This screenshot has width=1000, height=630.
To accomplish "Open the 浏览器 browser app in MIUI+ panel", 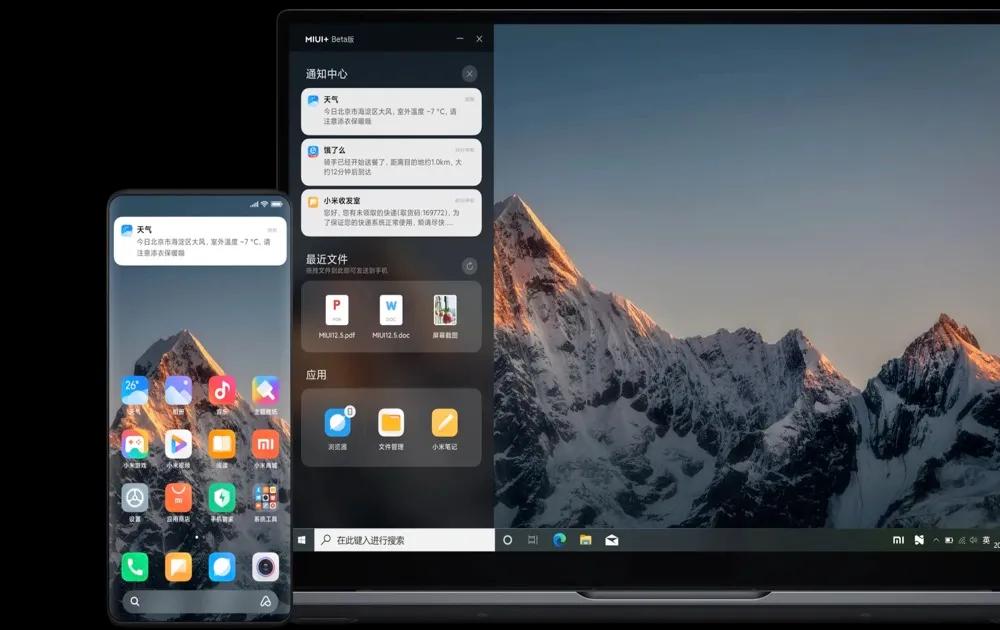I will (337, 422).
